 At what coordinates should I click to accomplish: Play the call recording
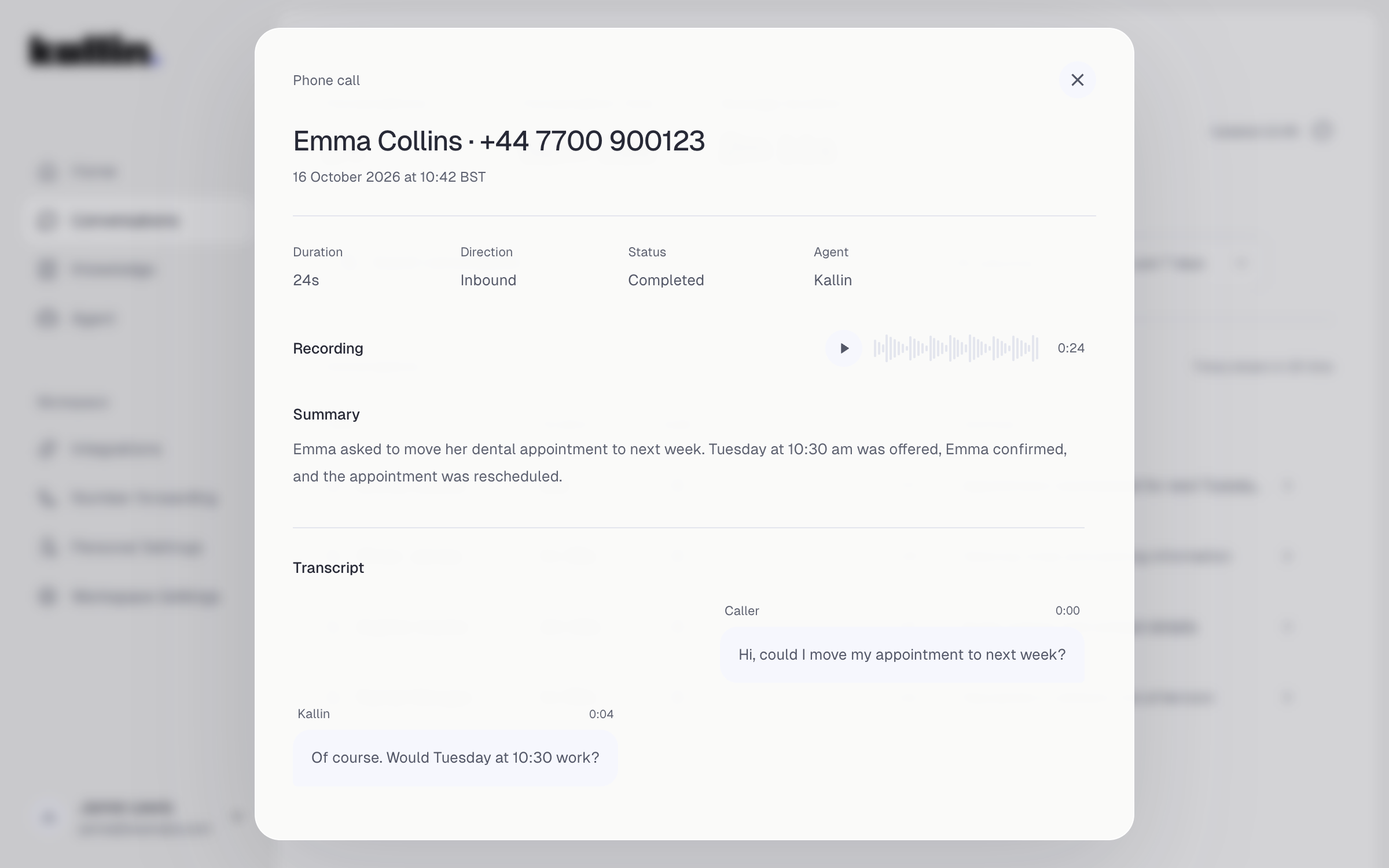pyautogui.click(x=844, y=348)
